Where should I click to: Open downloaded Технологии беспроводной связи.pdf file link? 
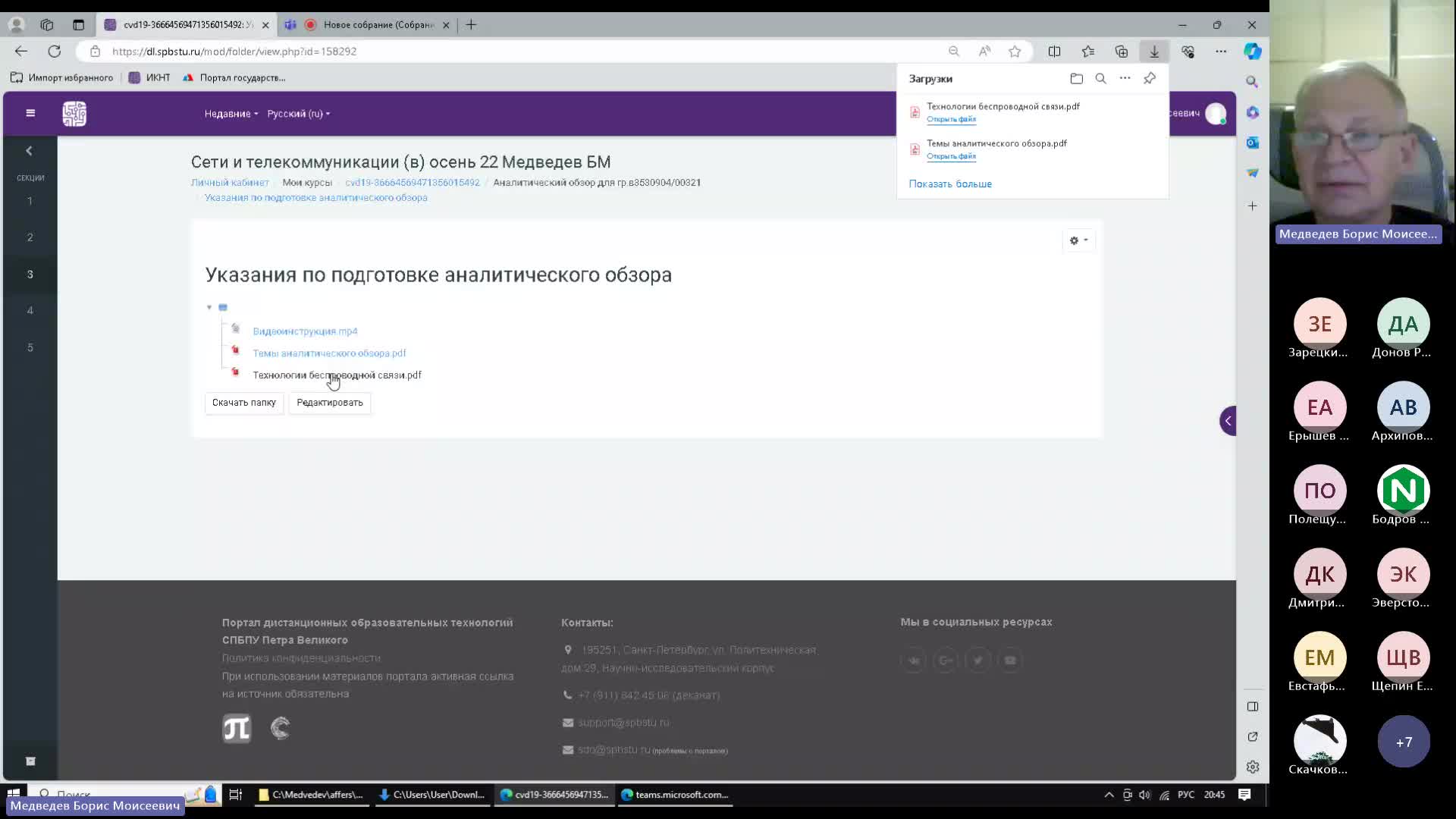951,119
